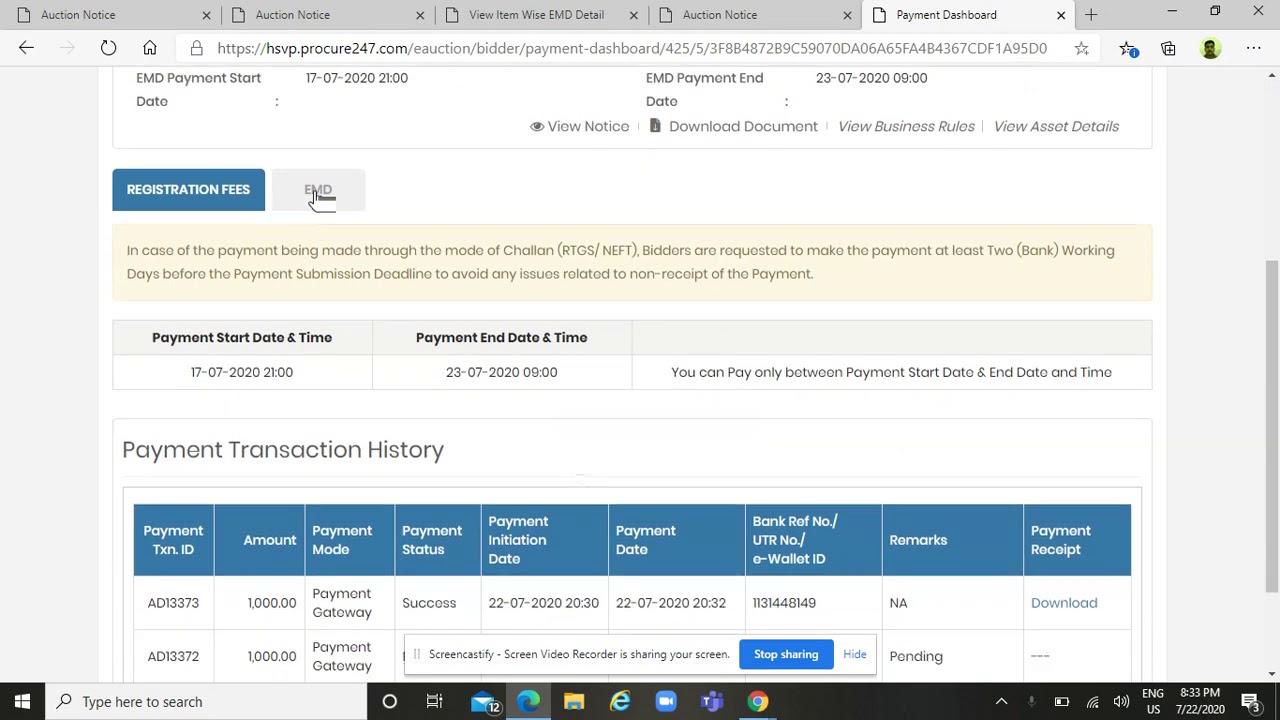Image resolution: width=1280 pixels, height=720 pixels.
Task: Open the REGISTRATION FEES tab
Action: point(188,190)
